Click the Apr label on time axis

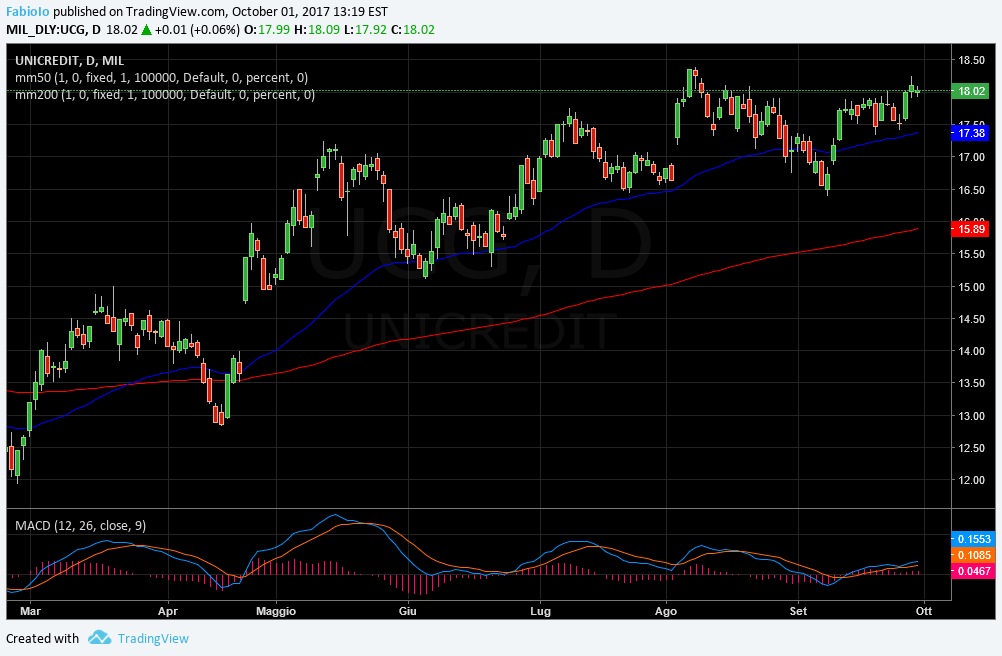[x=167, y=611]
